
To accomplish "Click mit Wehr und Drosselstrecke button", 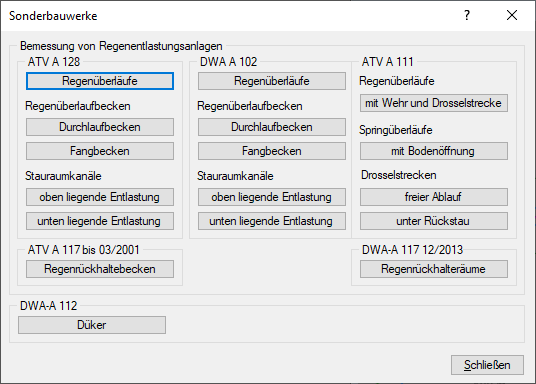I will coord(434,103).
